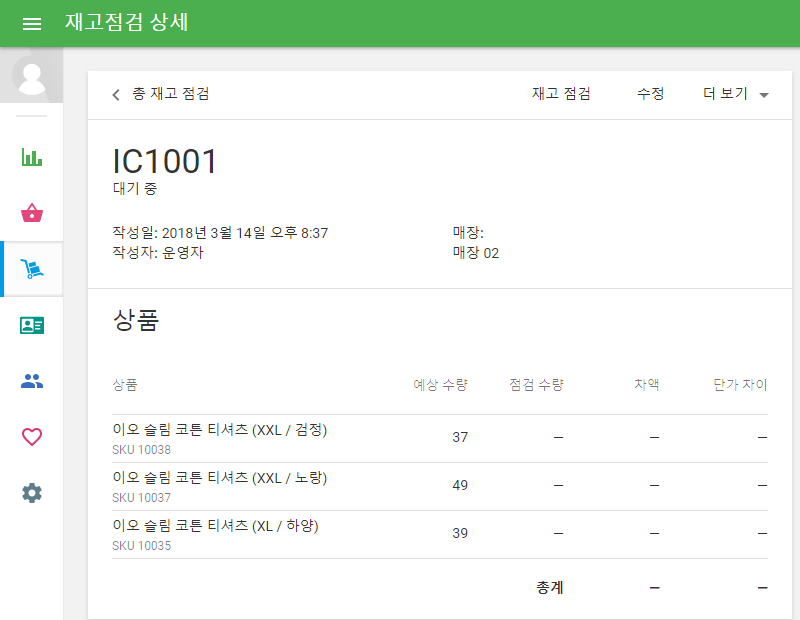Click the 대기 중 status text
The height and width of the screenshot is (620, 800).
(x=135, y=188)
